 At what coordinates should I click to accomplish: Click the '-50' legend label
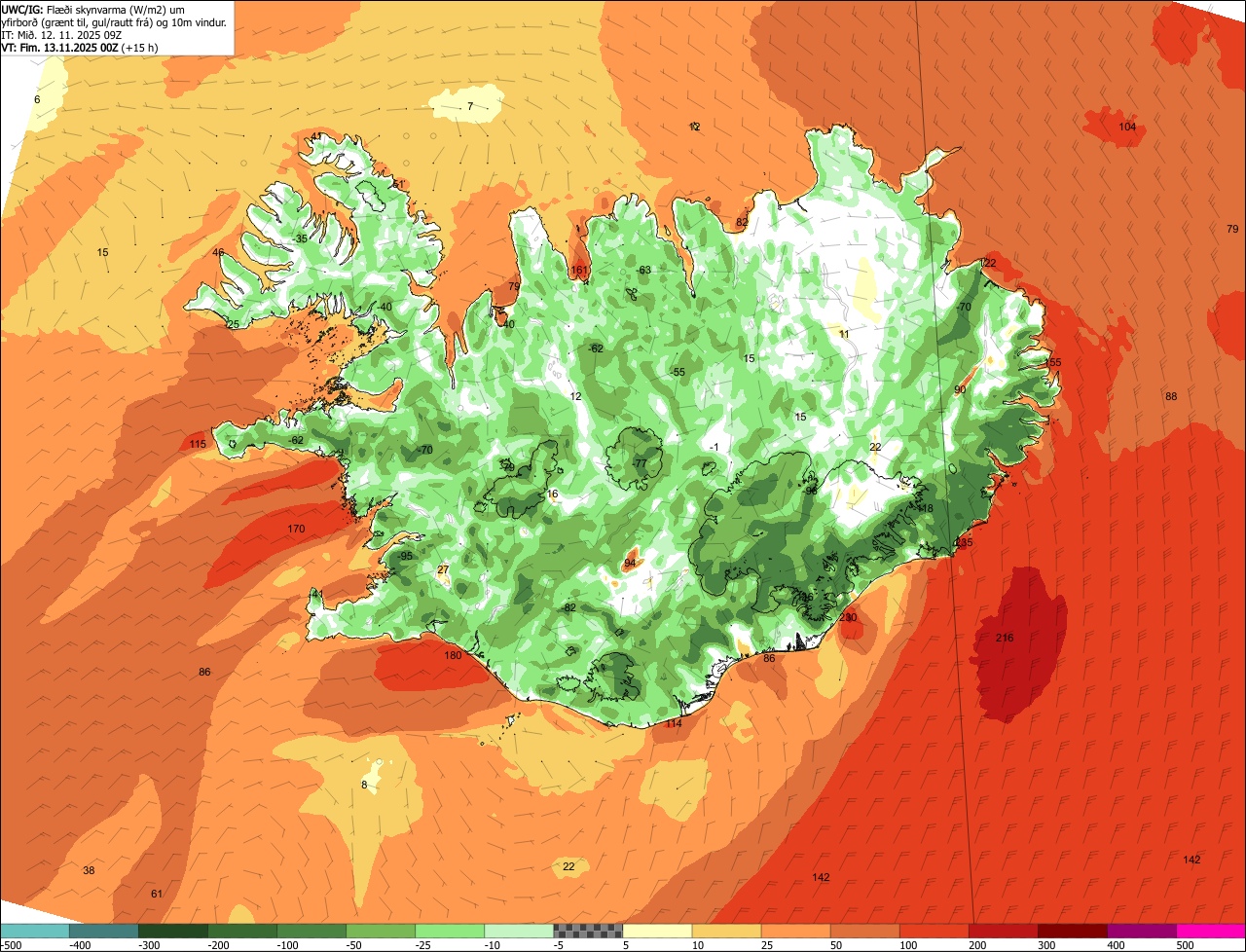355,944
